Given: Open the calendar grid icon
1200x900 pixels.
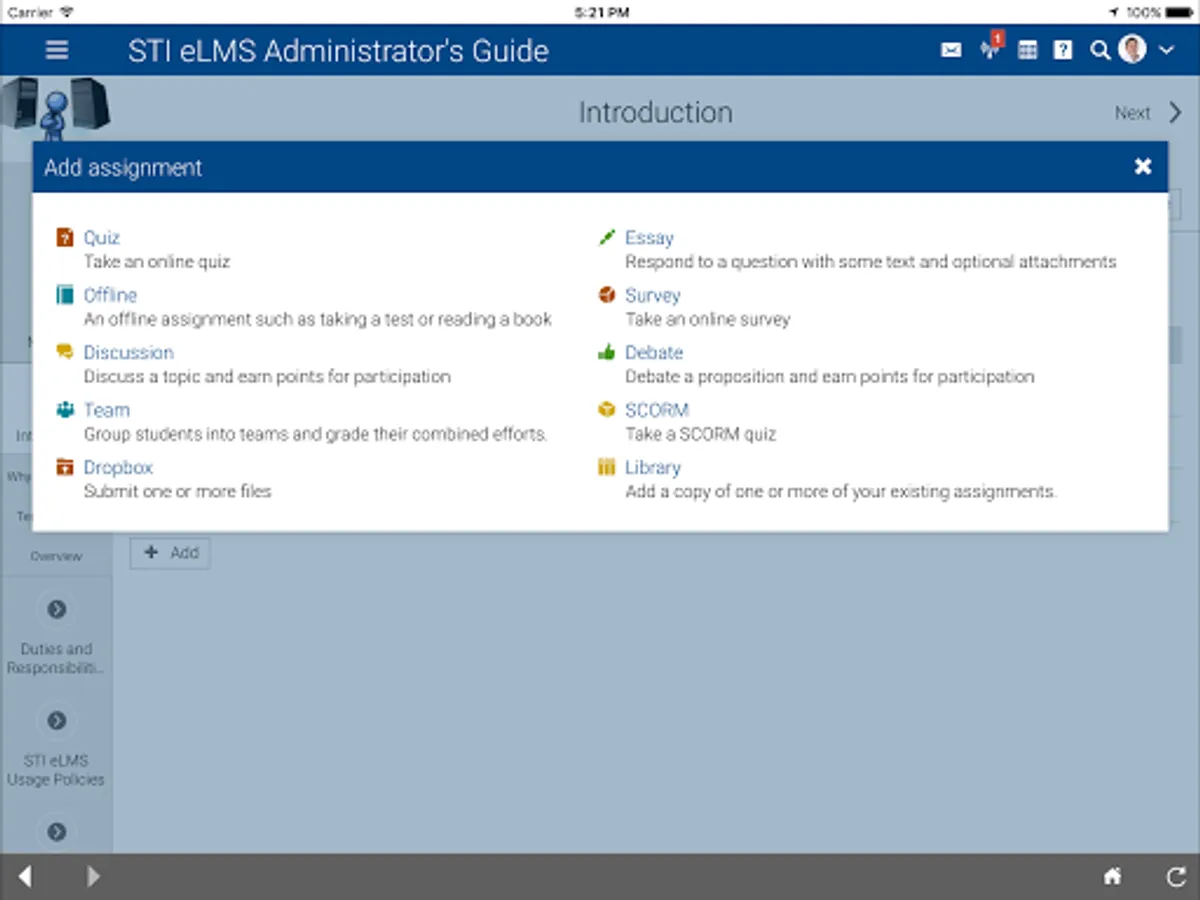Looking at the screenshot, I should coord(1027,50).
